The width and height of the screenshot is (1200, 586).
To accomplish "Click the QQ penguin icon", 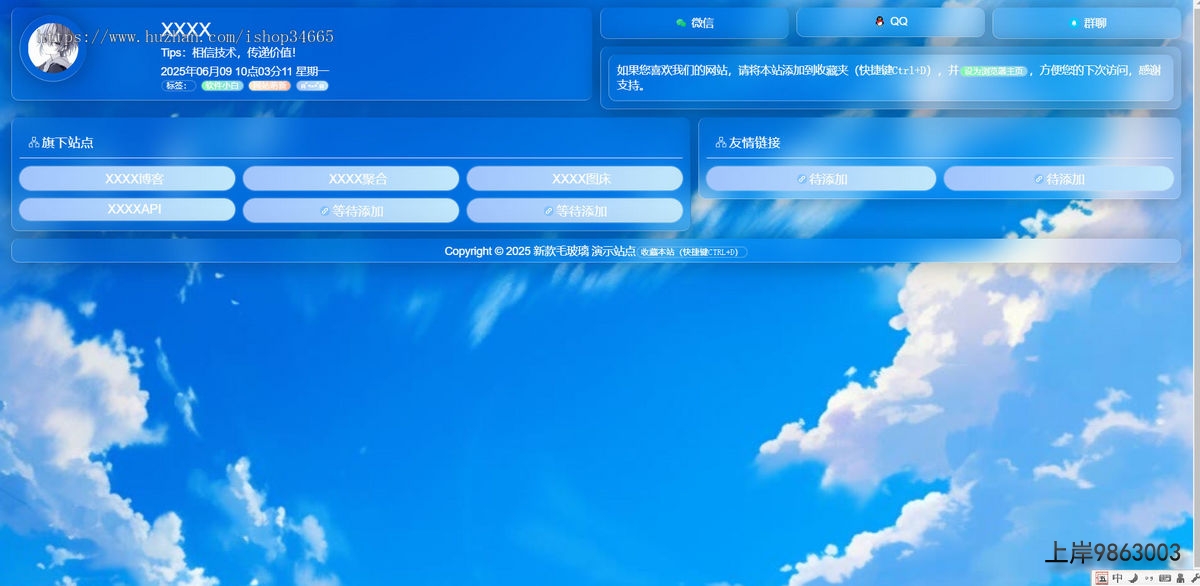I will coord(879,21).
